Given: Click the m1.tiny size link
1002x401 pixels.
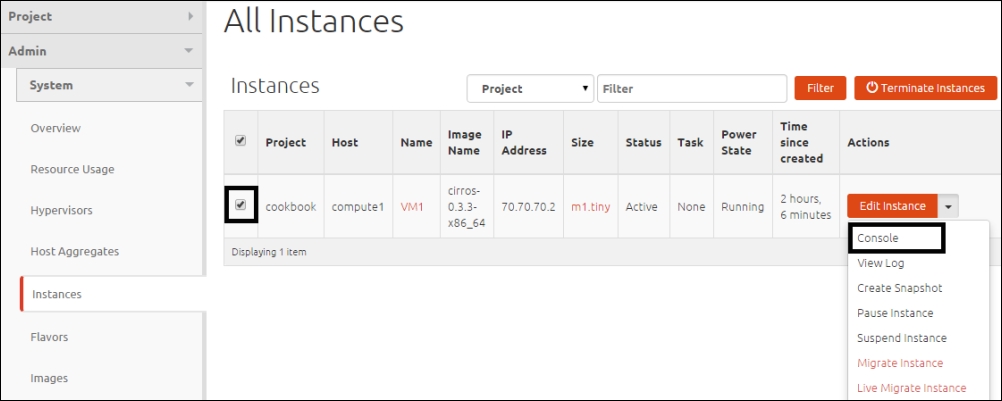Looking at the screenshot, I should tap(590, 207).
